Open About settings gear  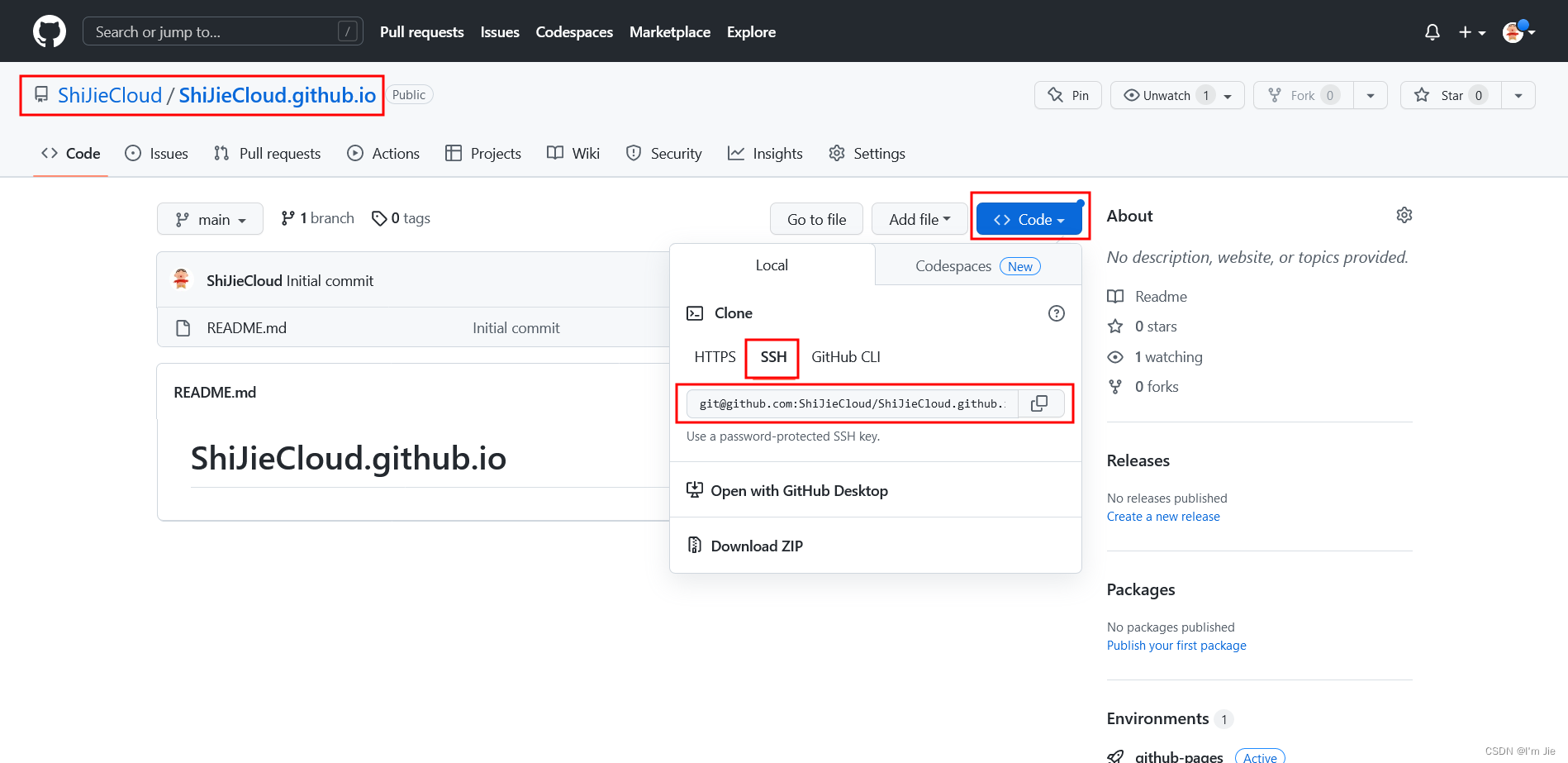coord(1404,215)
